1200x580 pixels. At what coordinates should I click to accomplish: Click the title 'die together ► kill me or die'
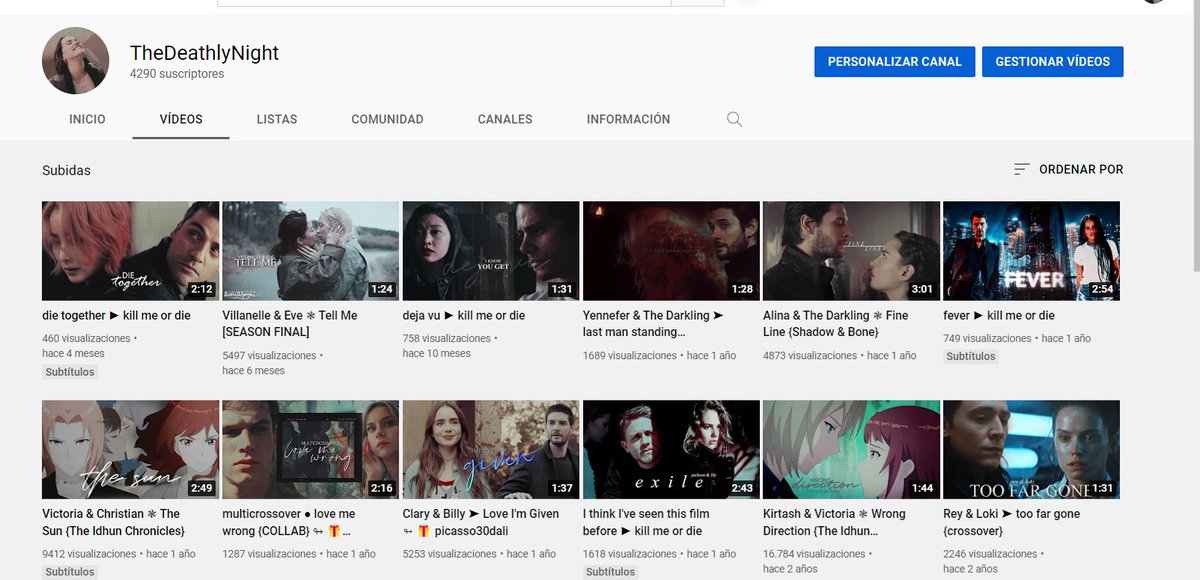point(116,316)
